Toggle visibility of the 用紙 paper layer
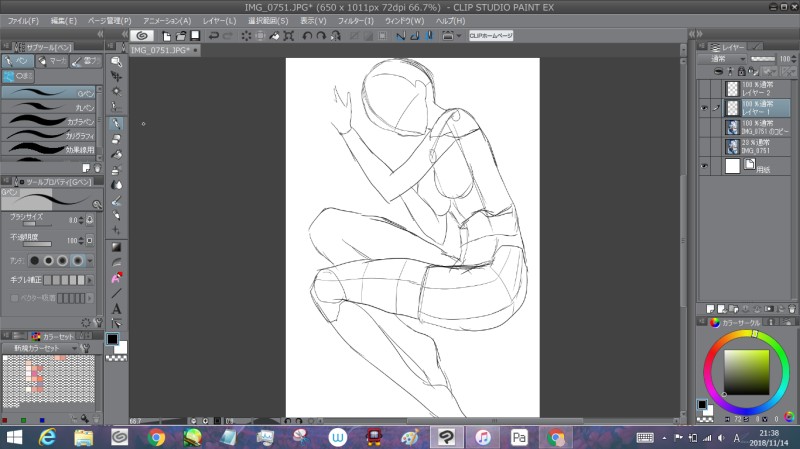Image resolution: width=800 pixels, height=449 pixels. [x=705, y=166]
